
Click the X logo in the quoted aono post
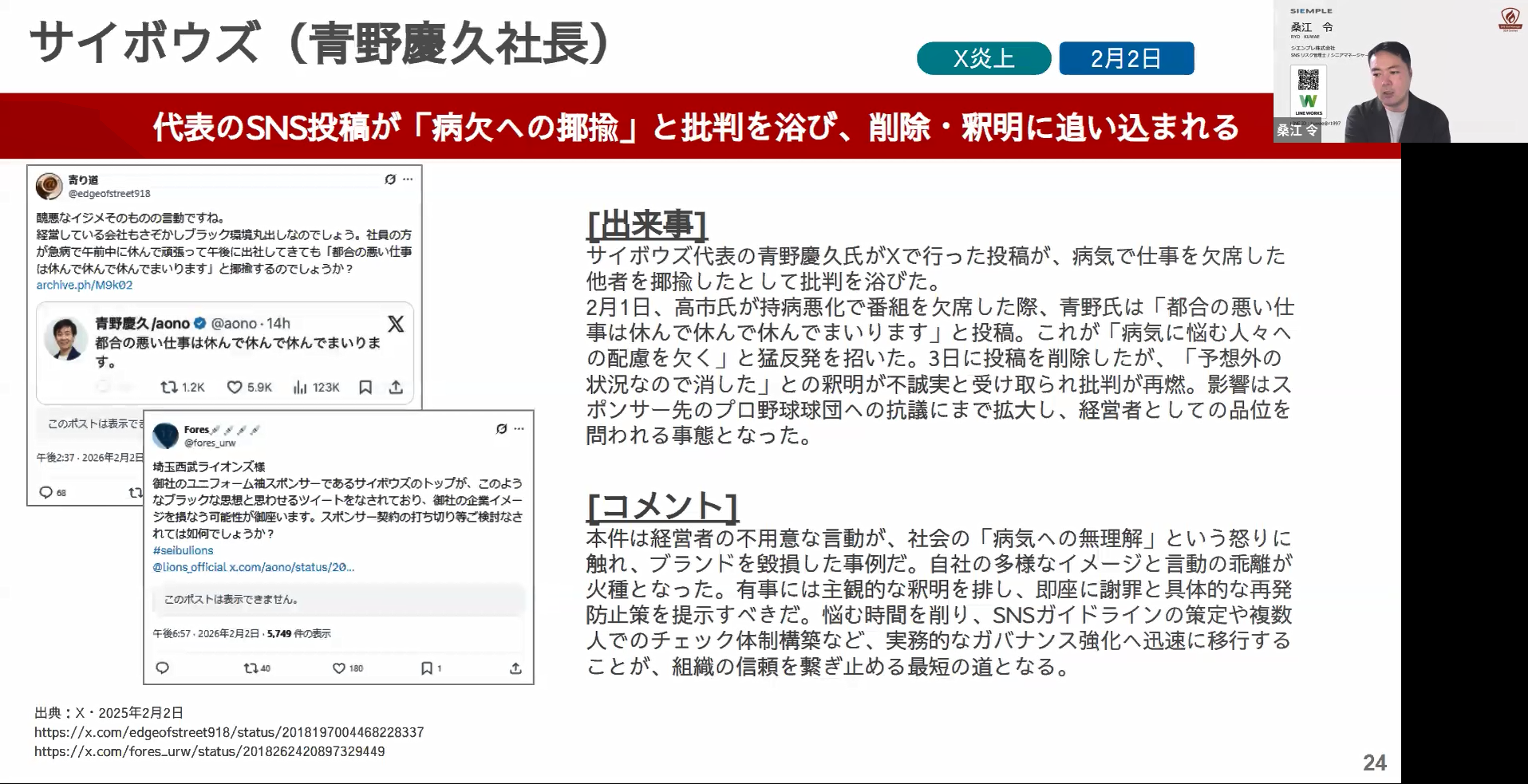pyautogui.click(x=396, y=324)
